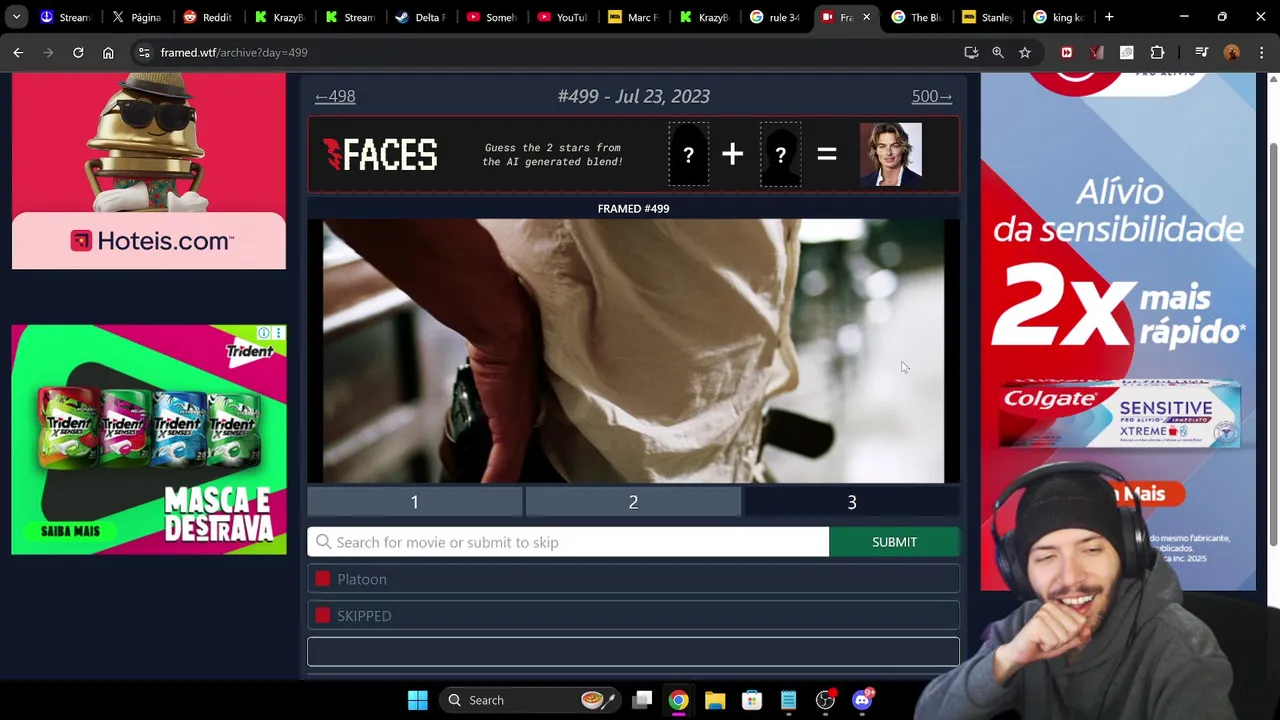Select the Platoon wrong guess row
The width and height of the screenshot is (1280, 720).
633,579
